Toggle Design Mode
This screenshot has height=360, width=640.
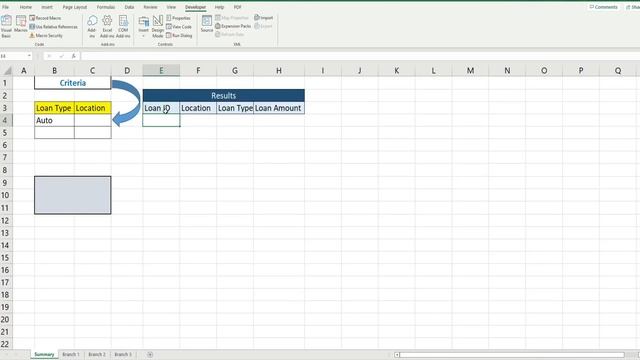tap(158, 27)
